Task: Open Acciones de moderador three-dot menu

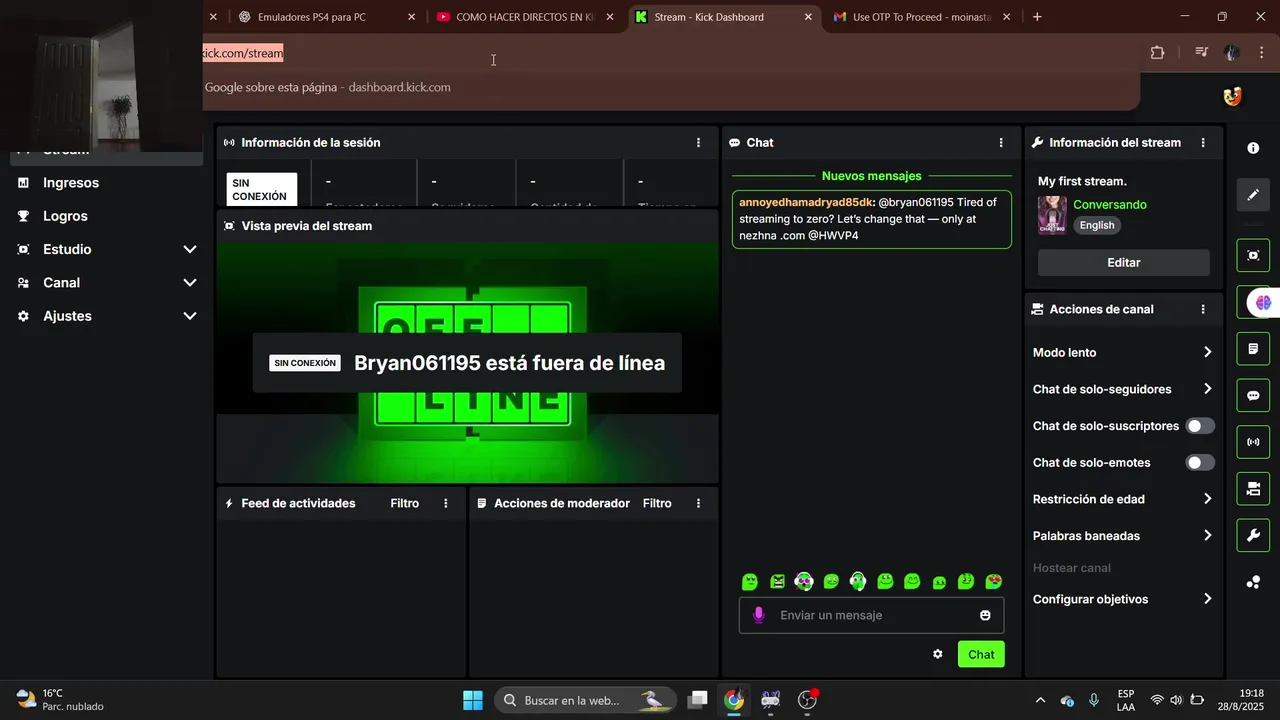Action: click(x=698, y=503)
